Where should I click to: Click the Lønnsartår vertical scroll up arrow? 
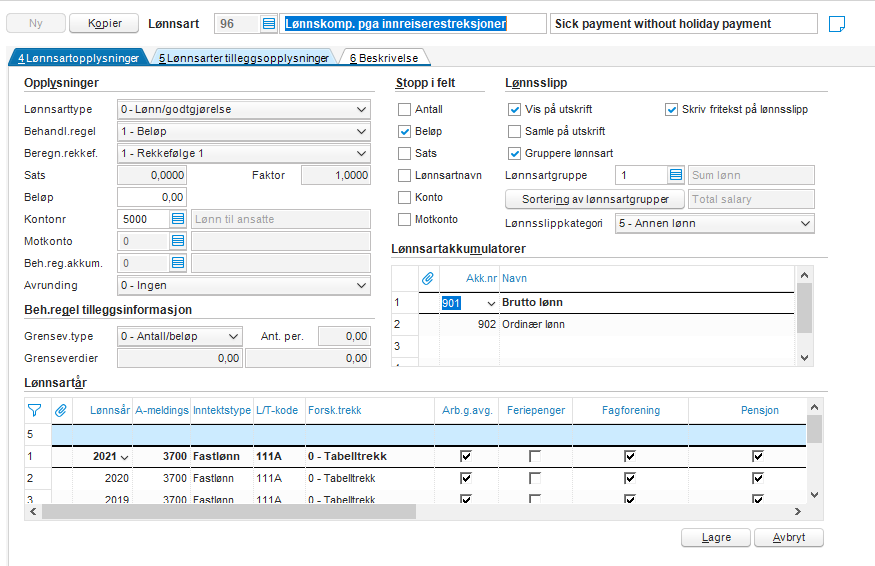pos(814,407)
